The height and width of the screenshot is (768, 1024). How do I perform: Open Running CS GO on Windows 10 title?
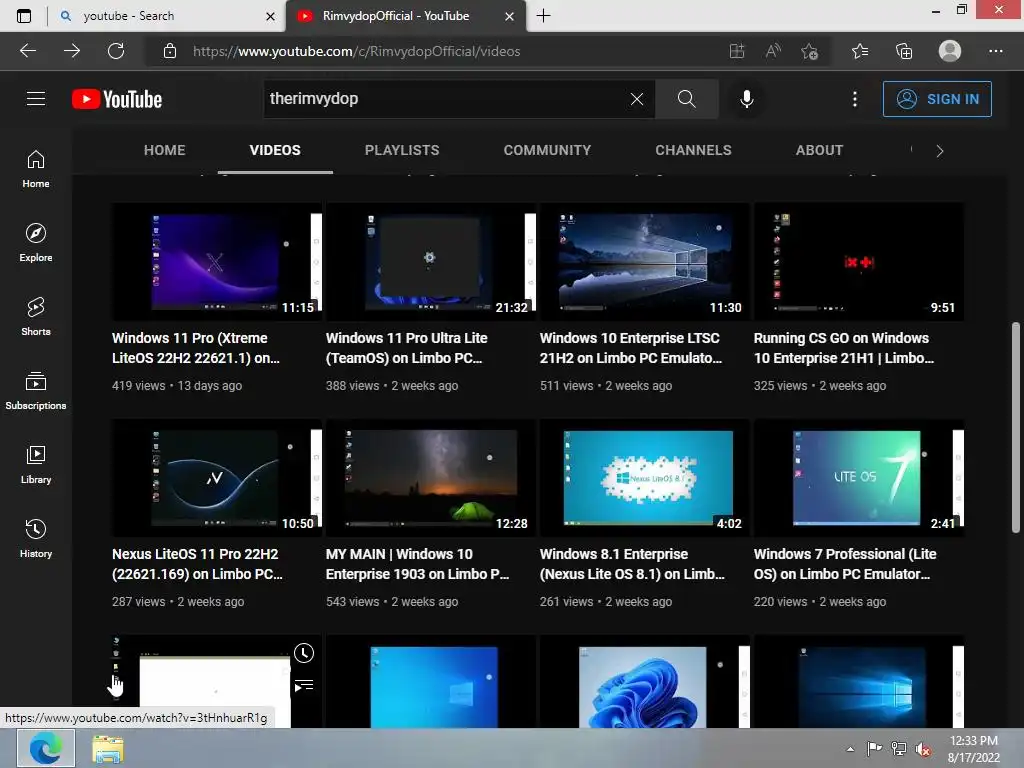(843, 348)
